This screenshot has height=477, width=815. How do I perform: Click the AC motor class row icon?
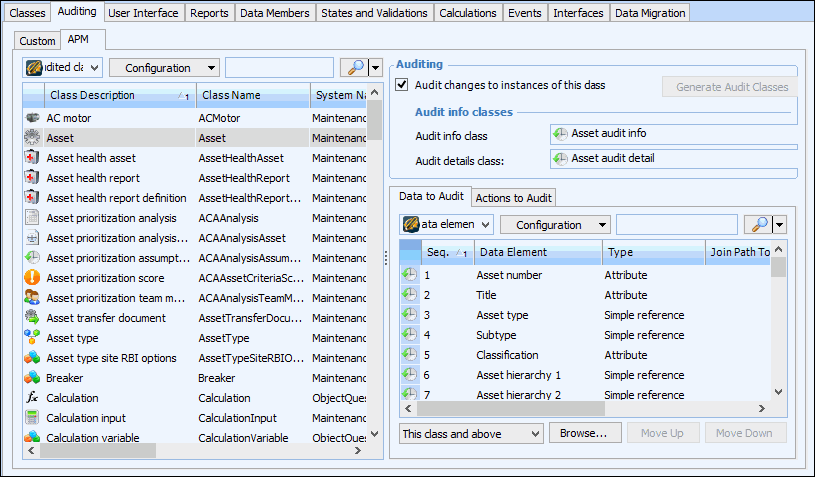click(32, 118)
